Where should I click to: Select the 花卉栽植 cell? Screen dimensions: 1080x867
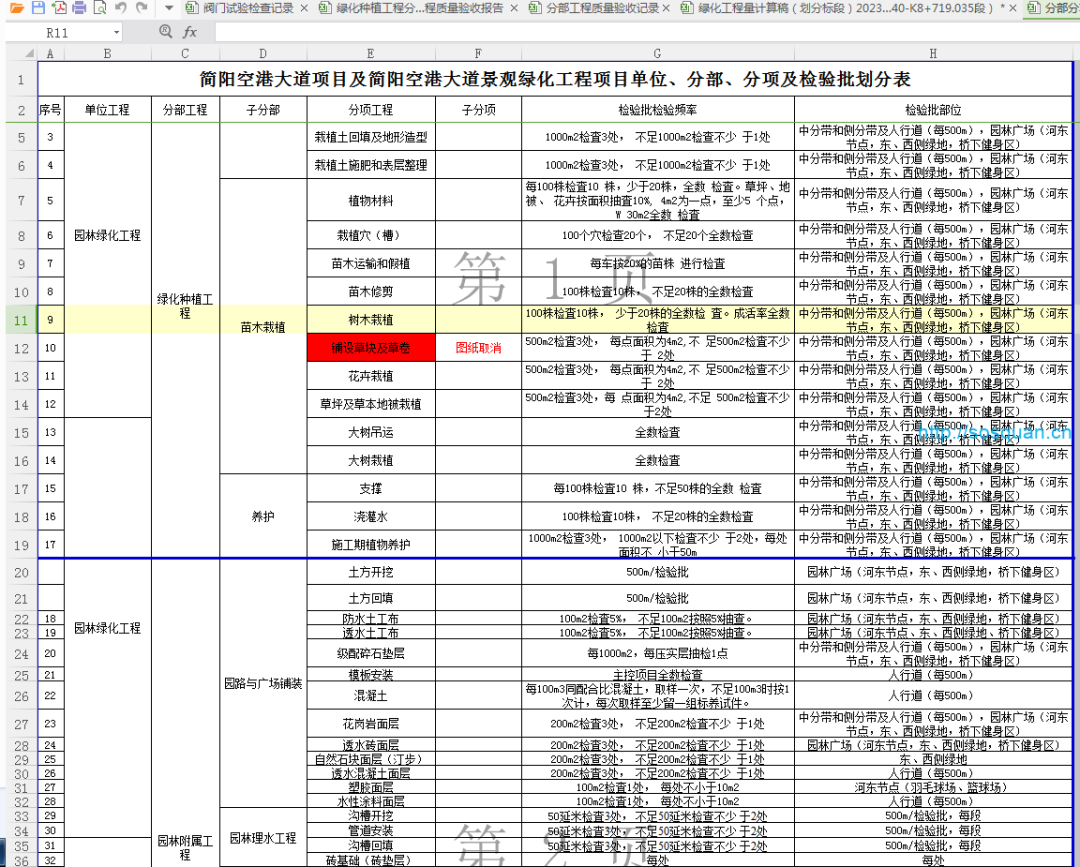371,376
